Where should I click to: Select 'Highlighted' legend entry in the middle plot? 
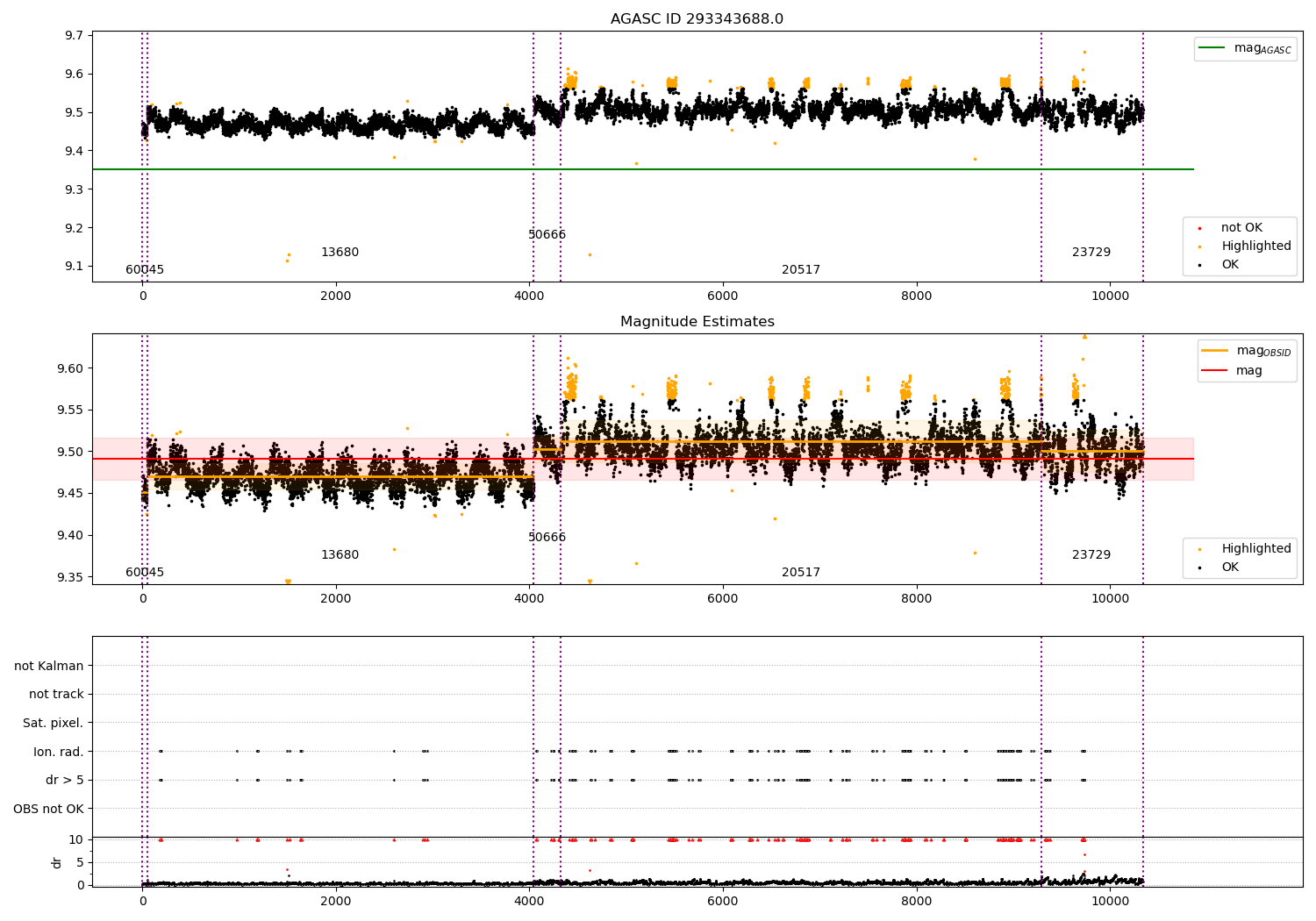click(x=1256, y=549)
